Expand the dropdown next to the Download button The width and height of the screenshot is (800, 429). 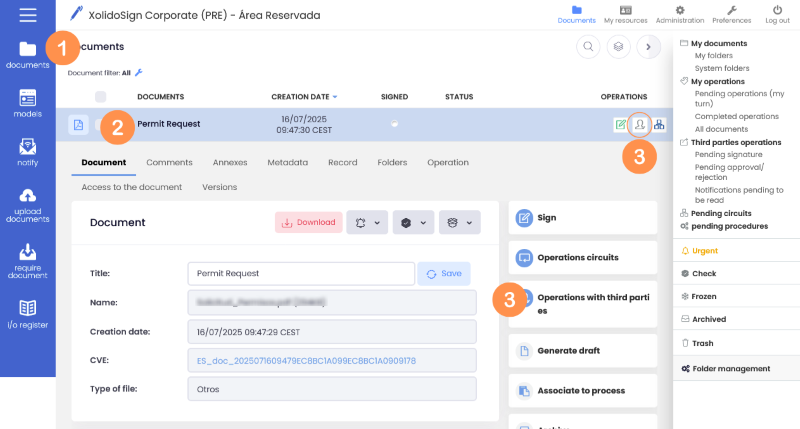(367, 223)
